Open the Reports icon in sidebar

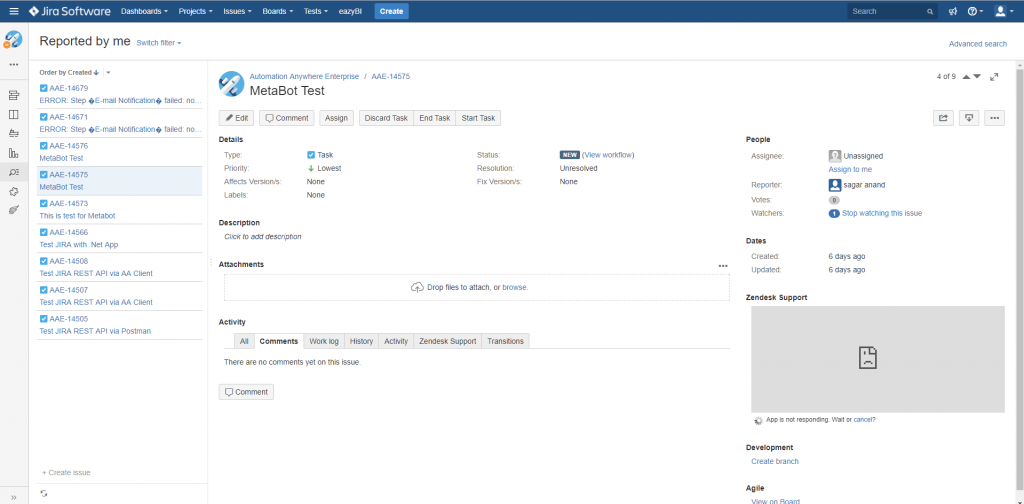tap(13, 153)
